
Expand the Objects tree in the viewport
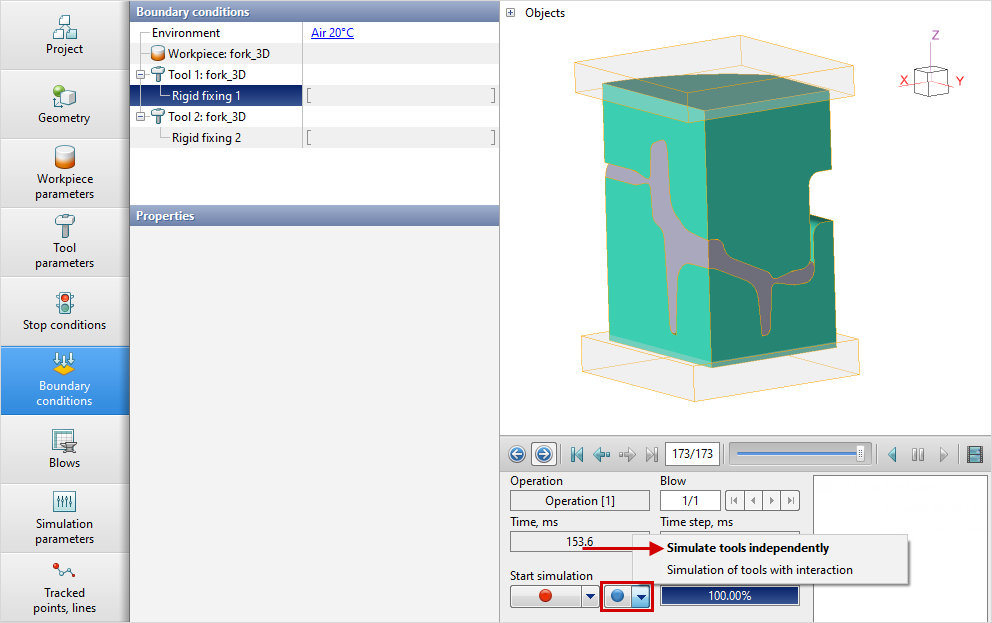pos(511,13)
